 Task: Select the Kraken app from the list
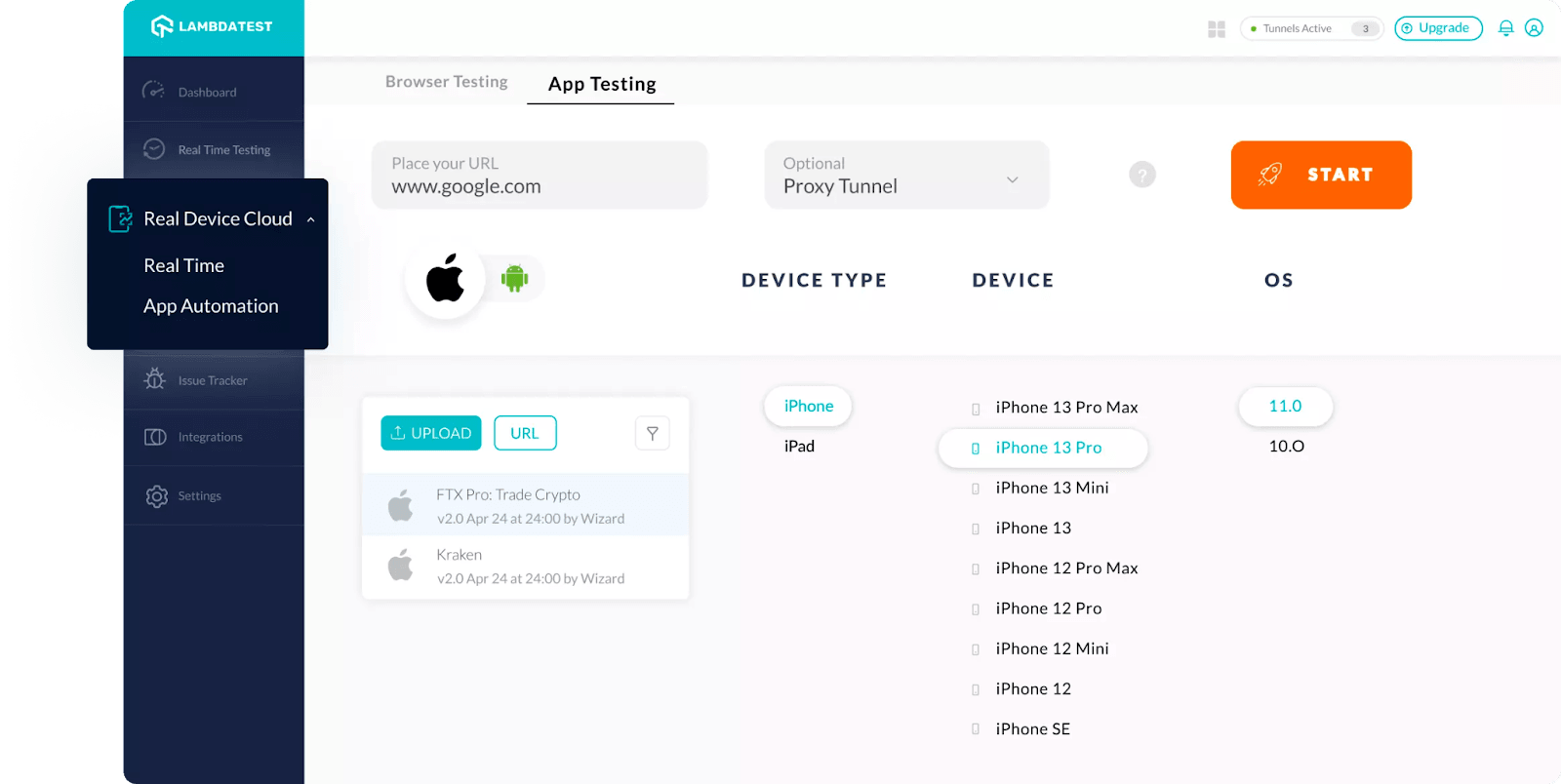pos(527,566)
